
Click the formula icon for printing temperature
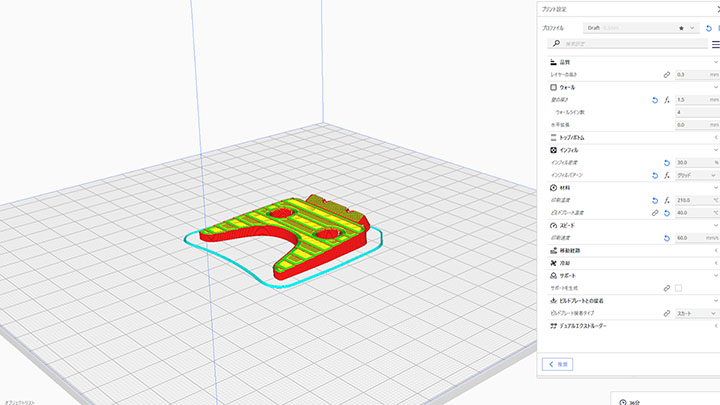666,200
